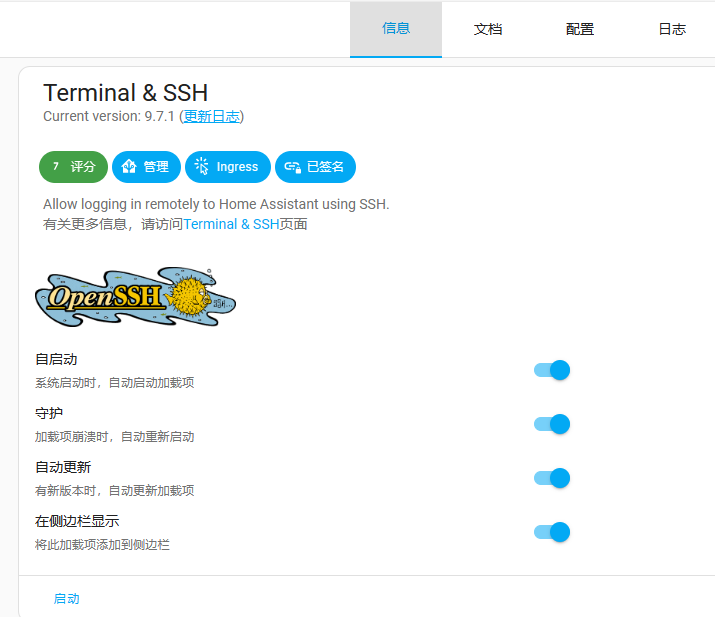Image resolution: width=715 pixels, height=617 pixels.
Task: Click the 管理 chip
Action: pyautogui.click(x=146, y=167)
